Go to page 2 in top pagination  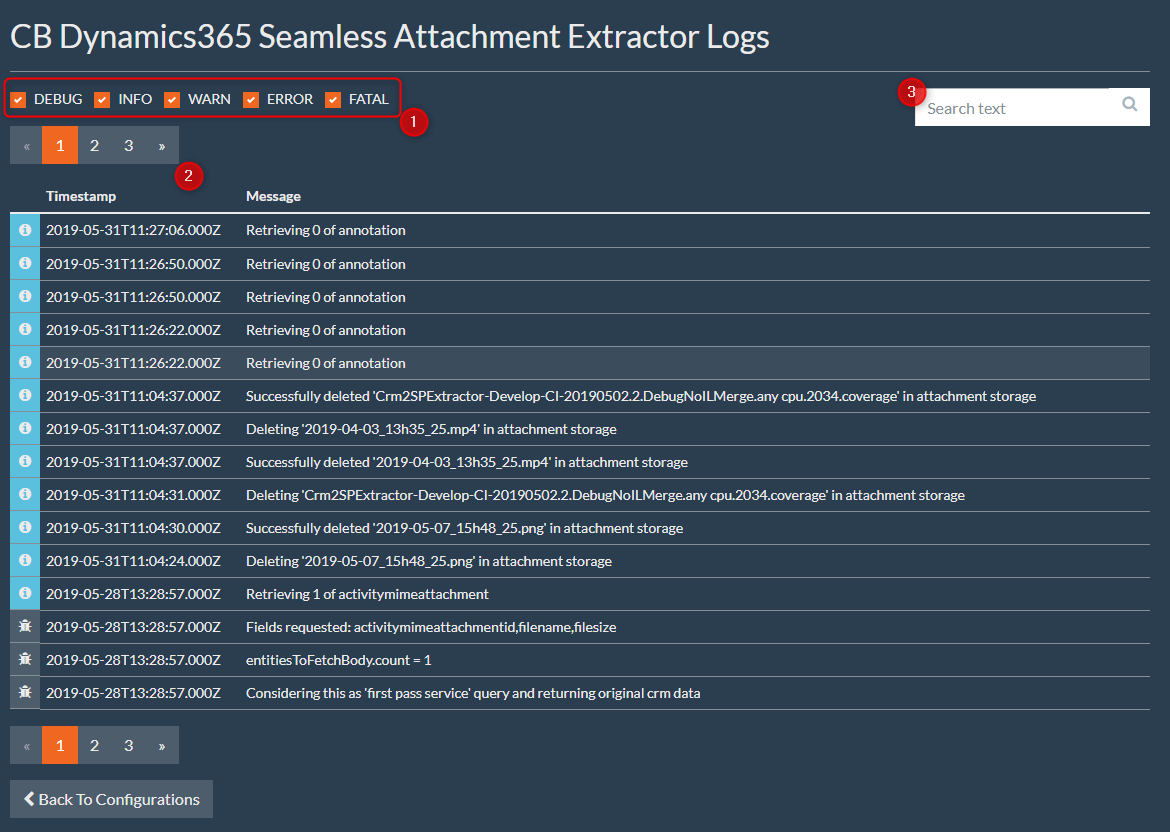pyautogui.click(x=95, y=146)
